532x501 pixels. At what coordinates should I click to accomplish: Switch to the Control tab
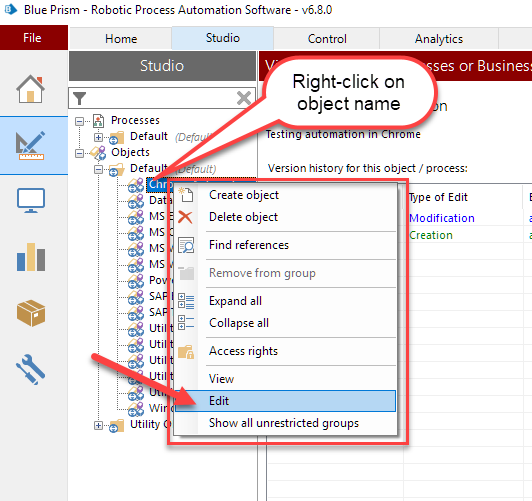tap(327, 39)
